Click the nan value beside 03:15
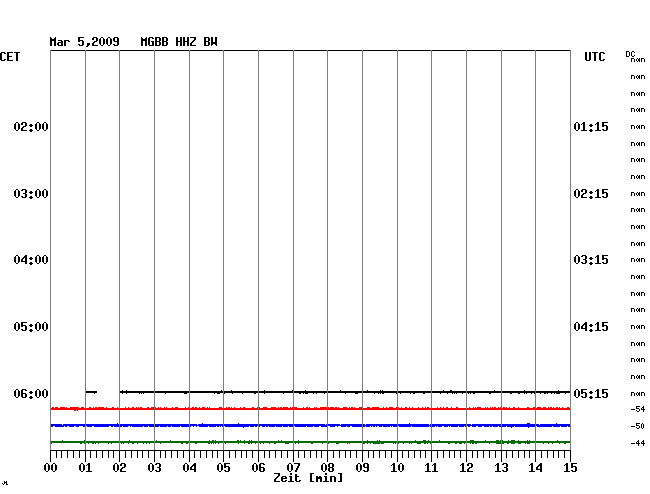650x494 pixels. click(638, 260)
